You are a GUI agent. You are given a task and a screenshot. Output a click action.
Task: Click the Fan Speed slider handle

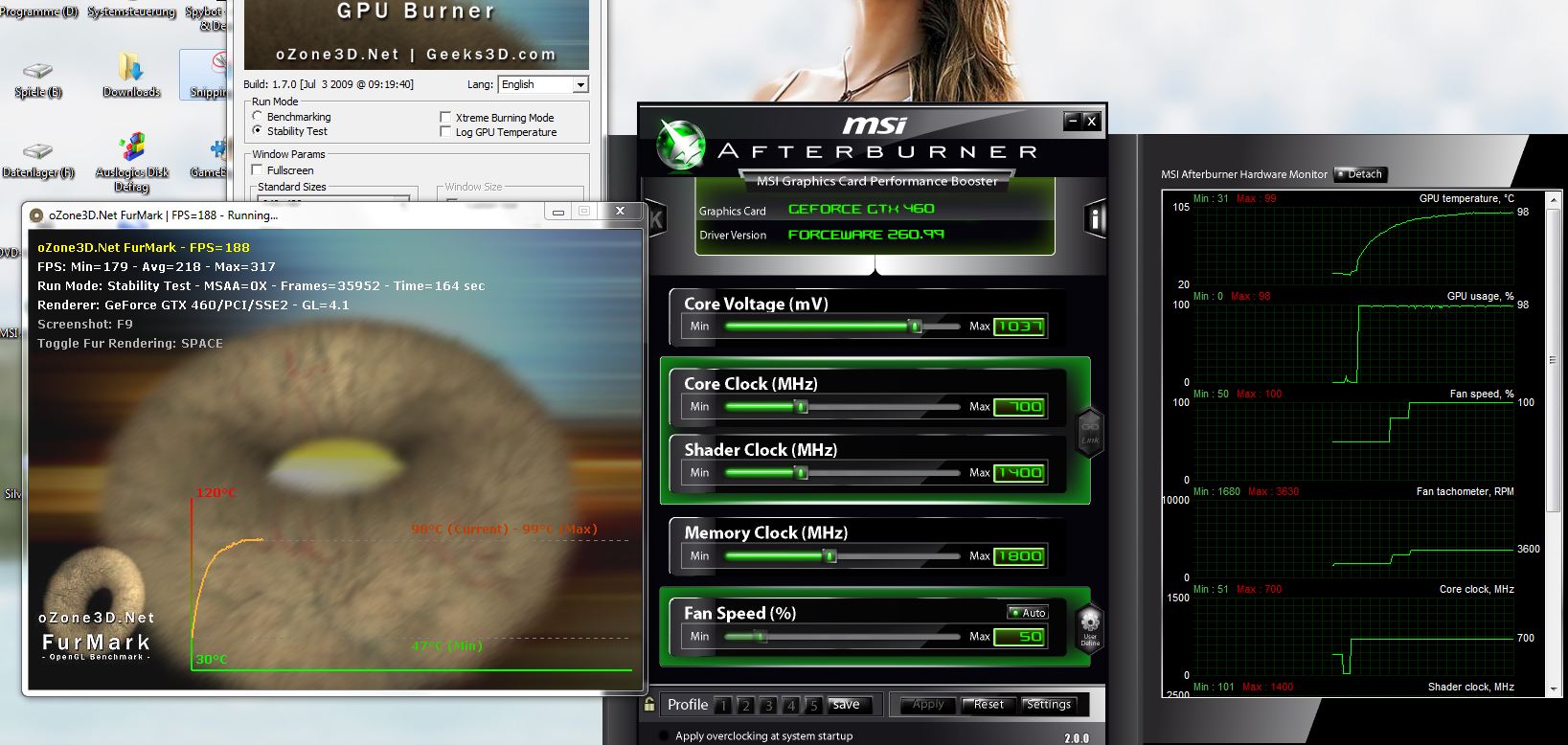tap(761, 637)
